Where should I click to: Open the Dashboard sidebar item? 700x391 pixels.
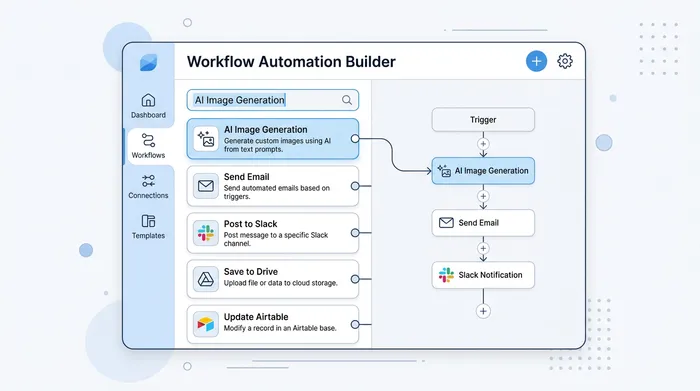pos(148,106)
